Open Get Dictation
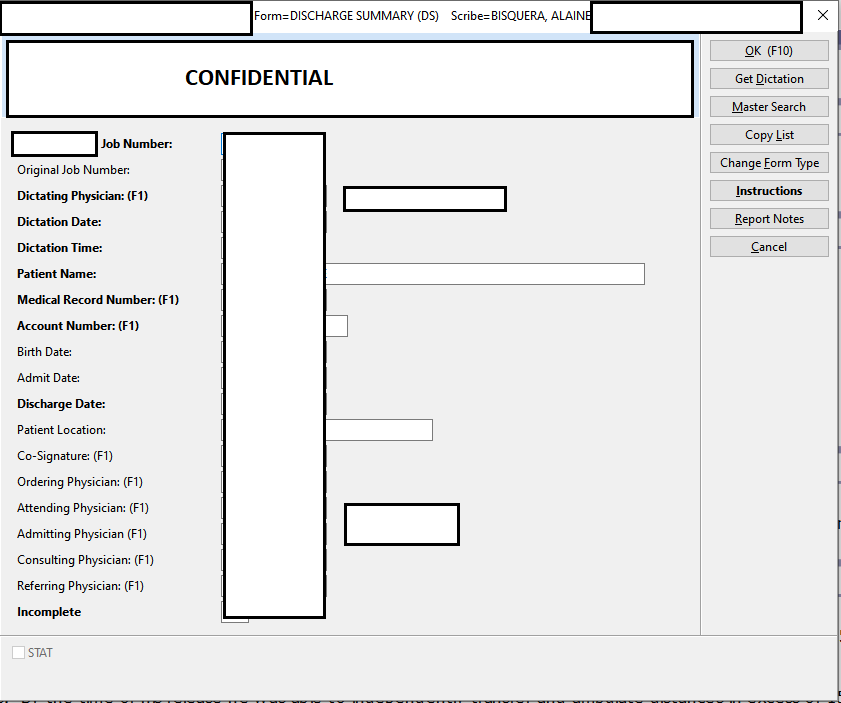841x703 pixels. tap(769, 79)
